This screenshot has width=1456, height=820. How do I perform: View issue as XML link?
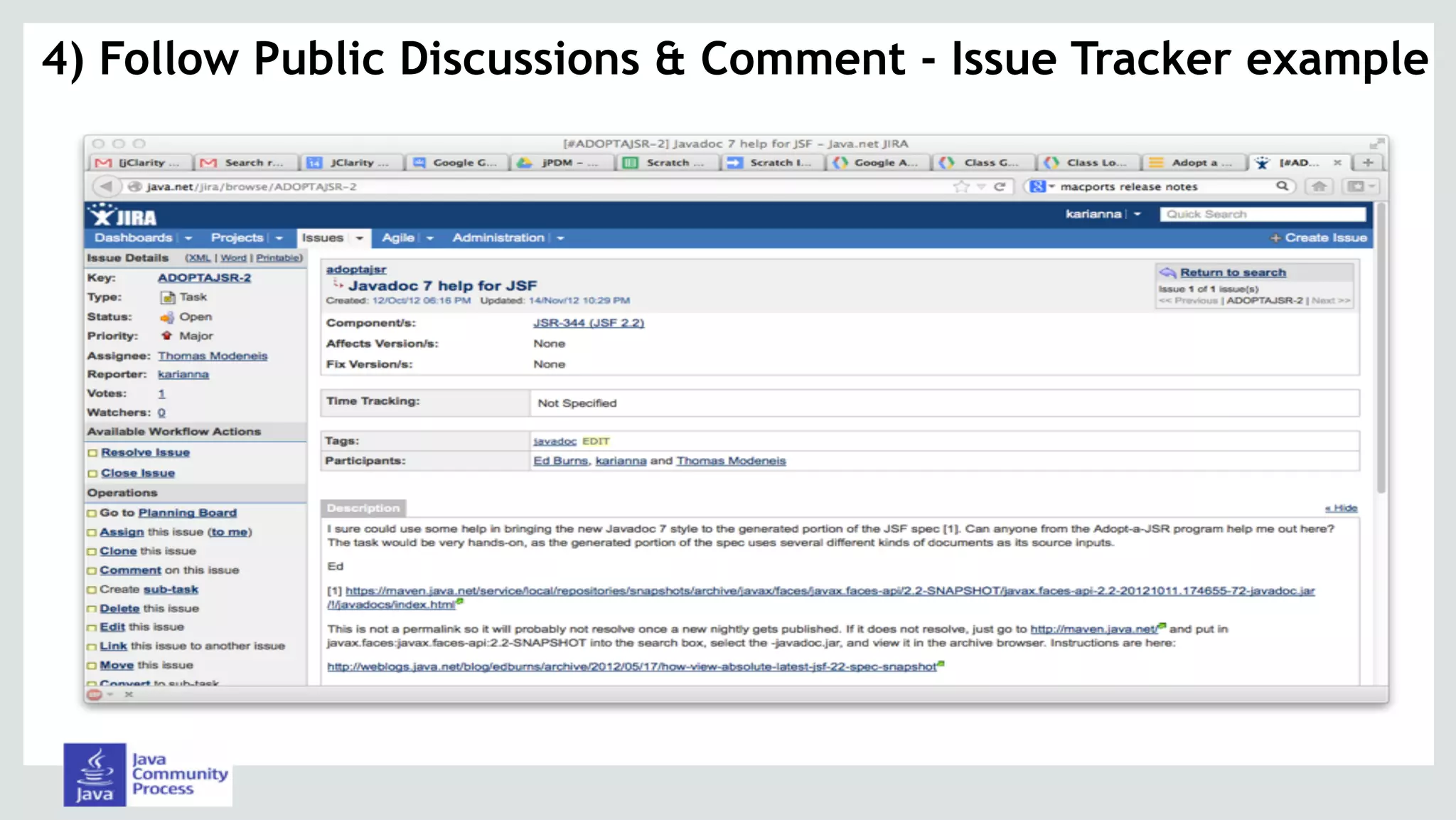click(x=199, y=258)
